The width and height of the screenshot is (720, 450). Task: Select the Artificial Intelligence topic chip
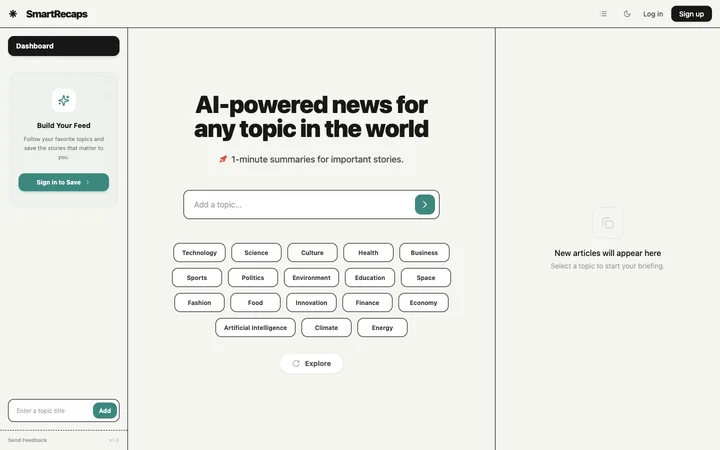(x=255, y=328)
